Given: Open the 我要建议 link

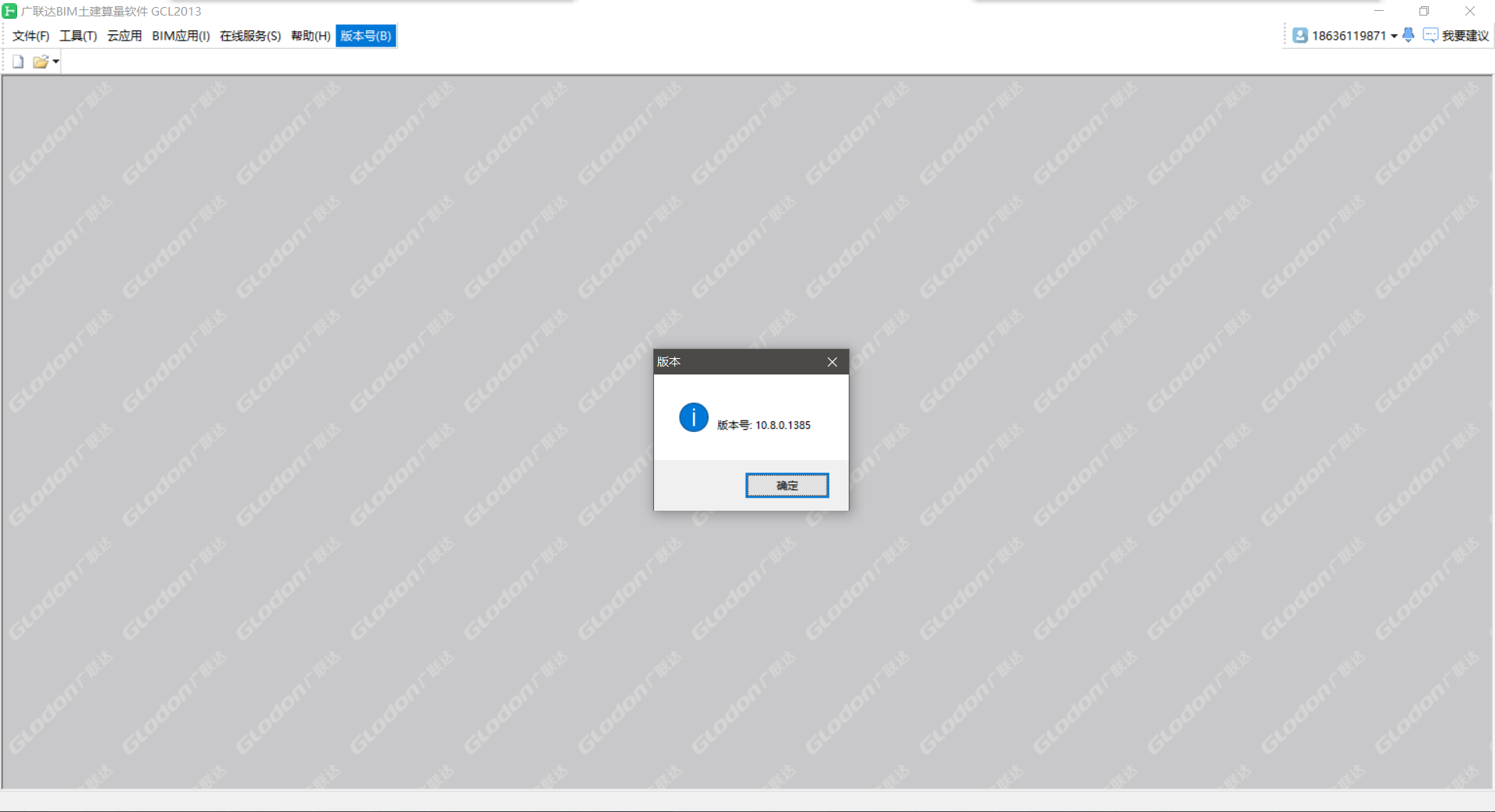Looking at the screenshot, I should (x=1465, y=36).
